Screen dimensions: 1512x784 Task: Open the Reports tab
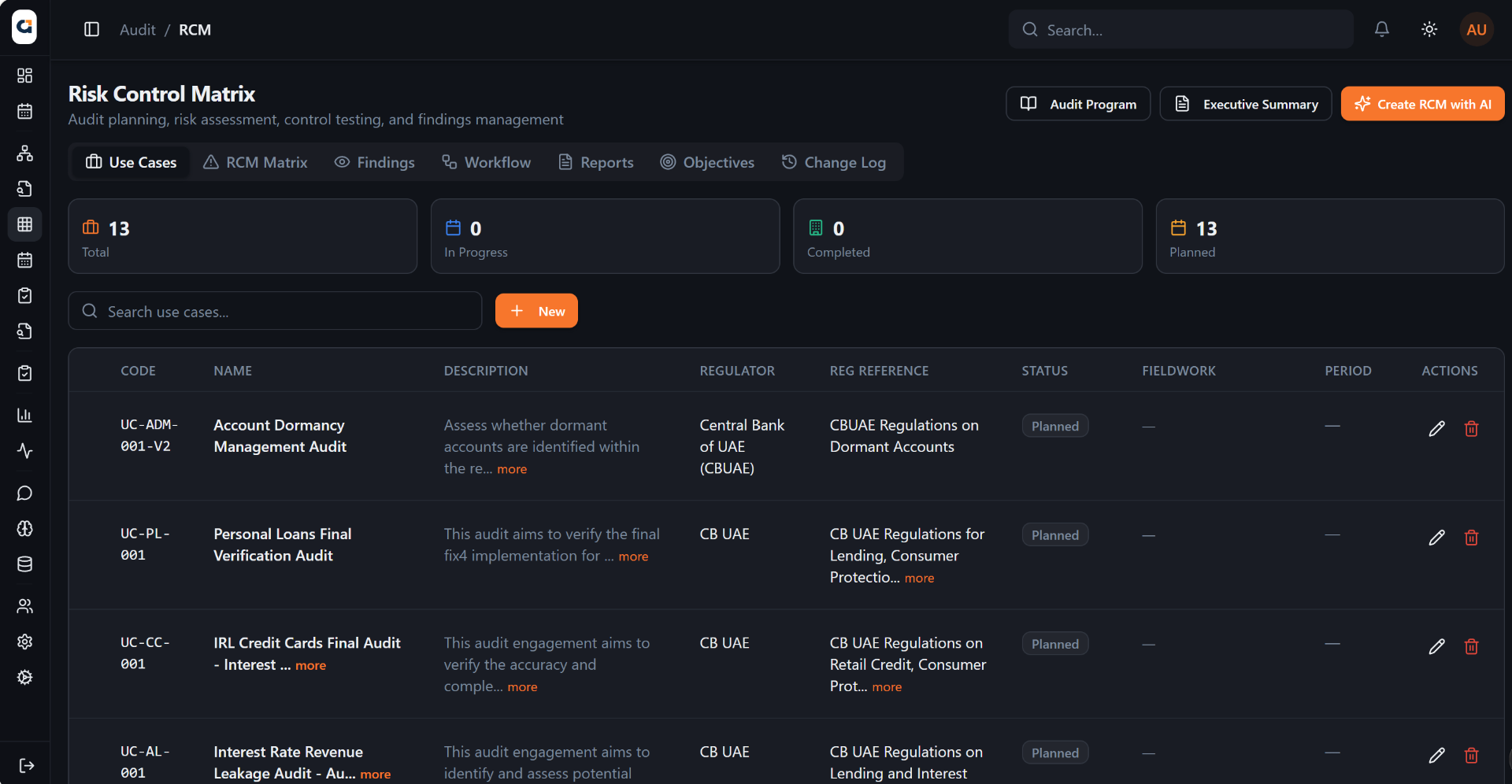pyautogui.click(x=595, y=162)
